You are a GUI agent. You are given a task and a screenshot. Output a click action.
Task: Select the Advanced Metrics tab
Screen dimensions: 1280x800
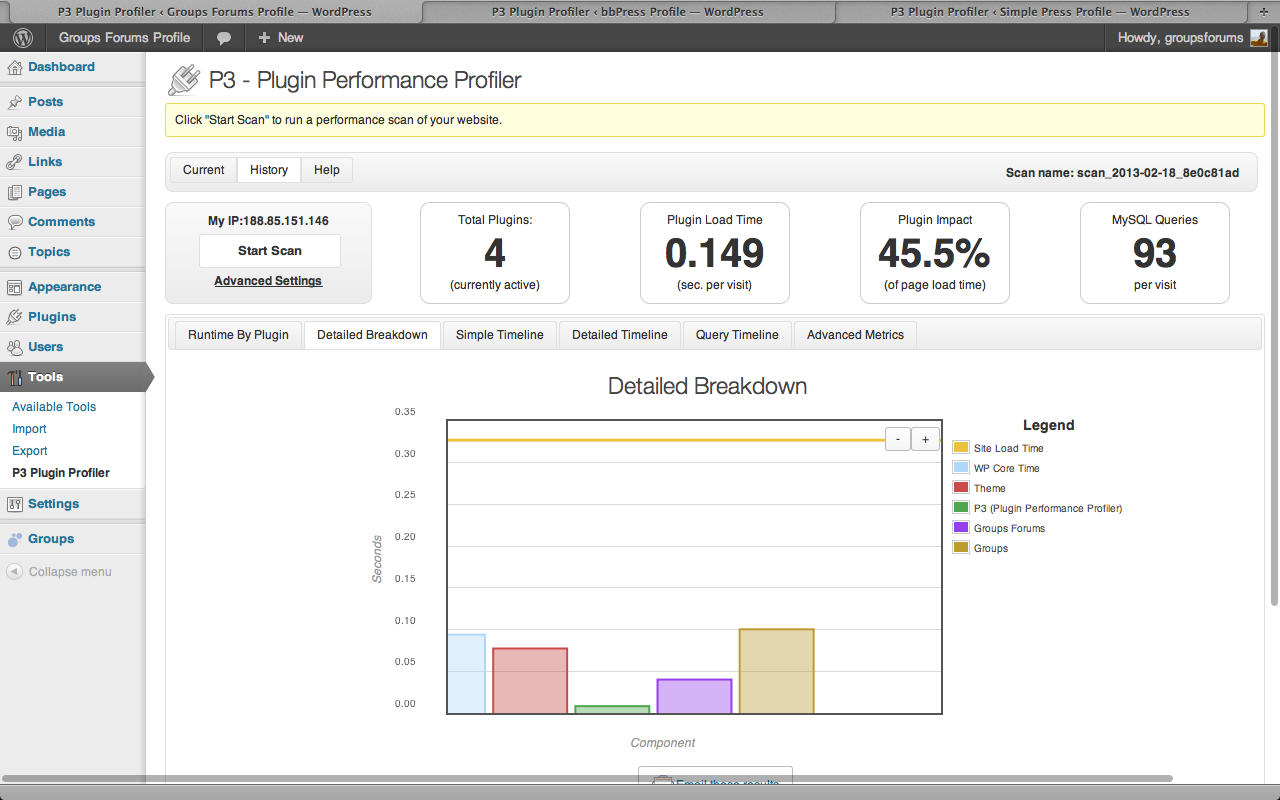tap(855, 335)
